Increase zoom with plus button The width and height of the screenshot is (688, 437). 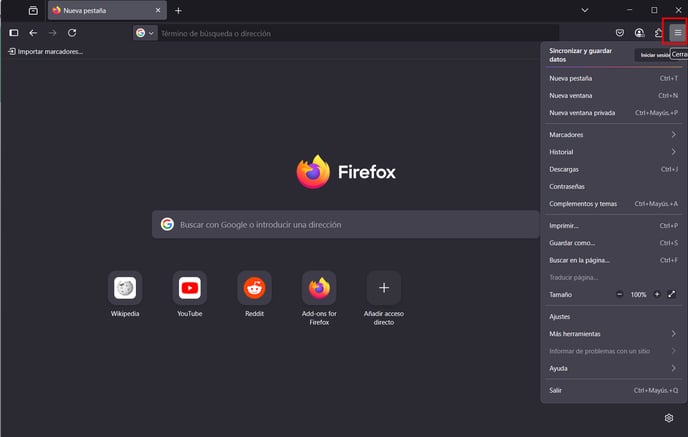coord(657,294)
